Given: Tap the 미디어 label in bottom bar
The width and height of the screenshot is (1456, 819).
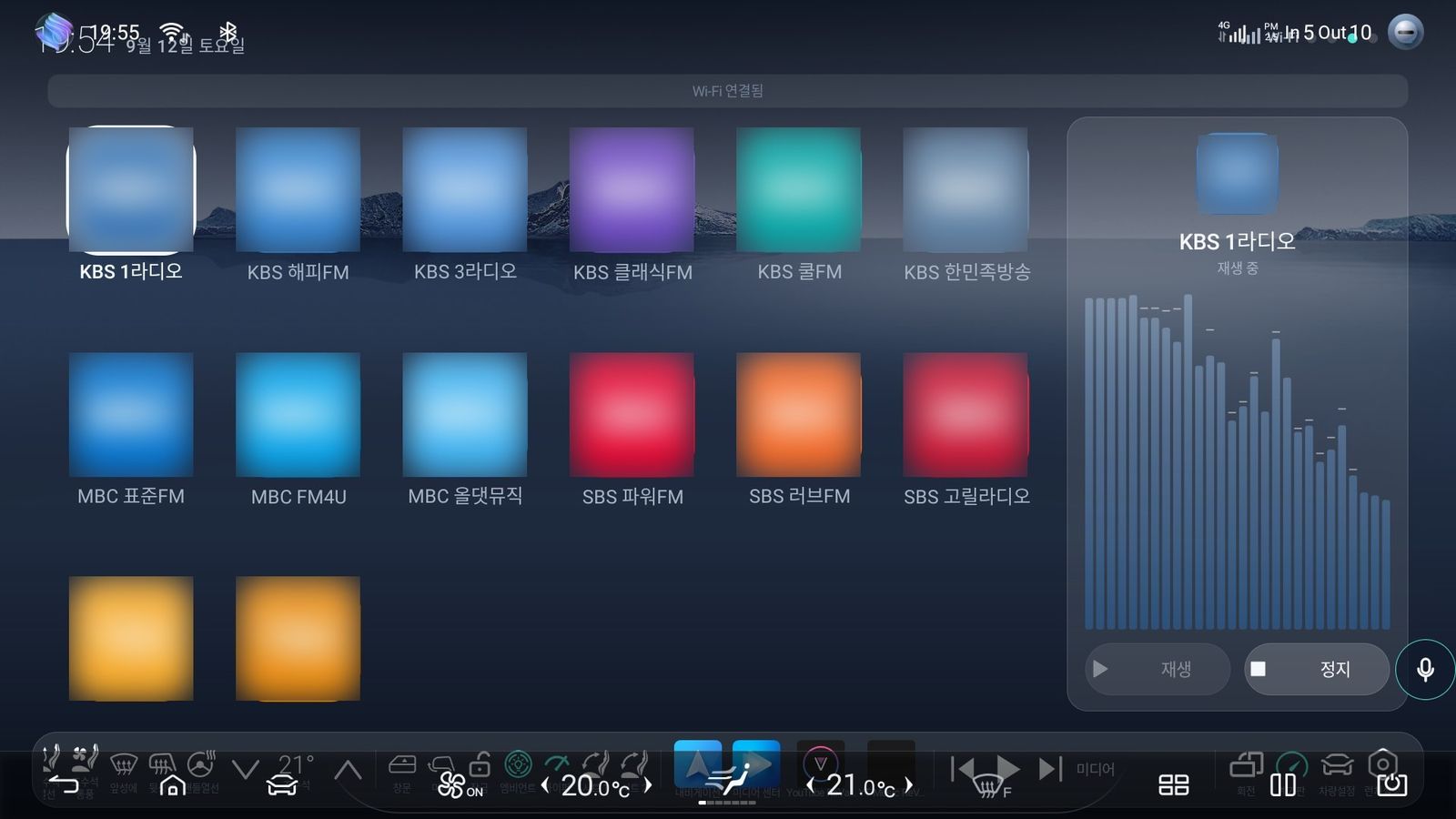Looking at the screenshot, I should pyautogui.click(x=1096, y=769).
